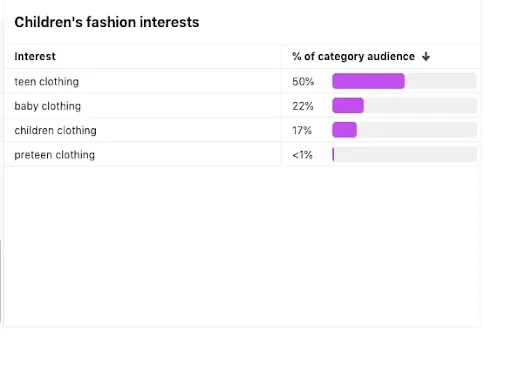The height and width of the screenshot is (379, 512).
Task: Click the gray track of preteen clothing bar
Action: pos(406,154)
